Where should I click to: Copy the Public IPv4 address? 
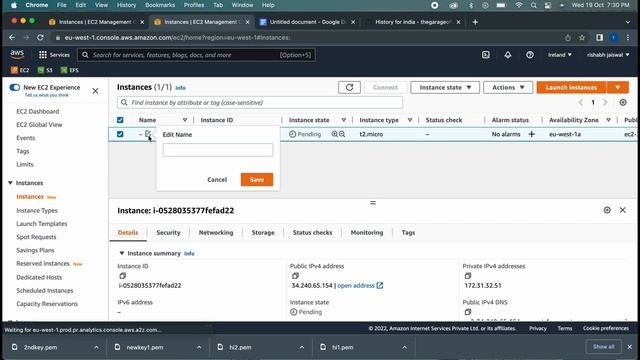(295, 276)
